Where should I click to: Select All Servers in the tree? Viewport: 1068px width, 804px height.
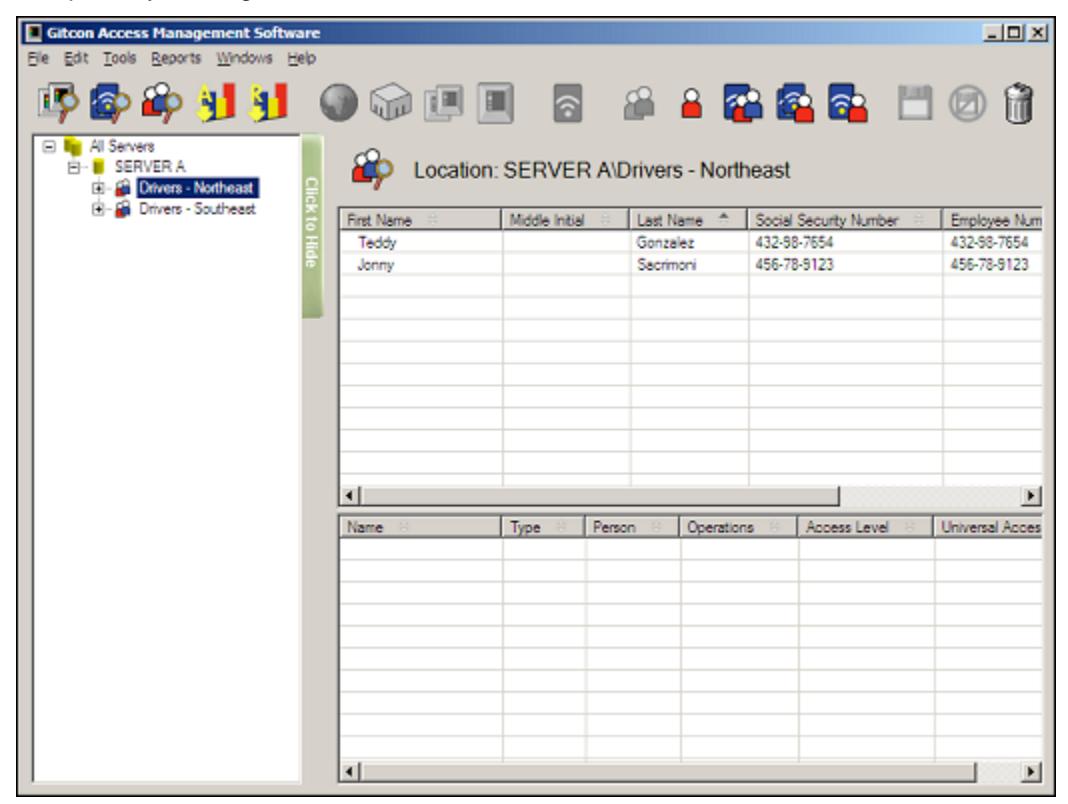tap(122, 146)
